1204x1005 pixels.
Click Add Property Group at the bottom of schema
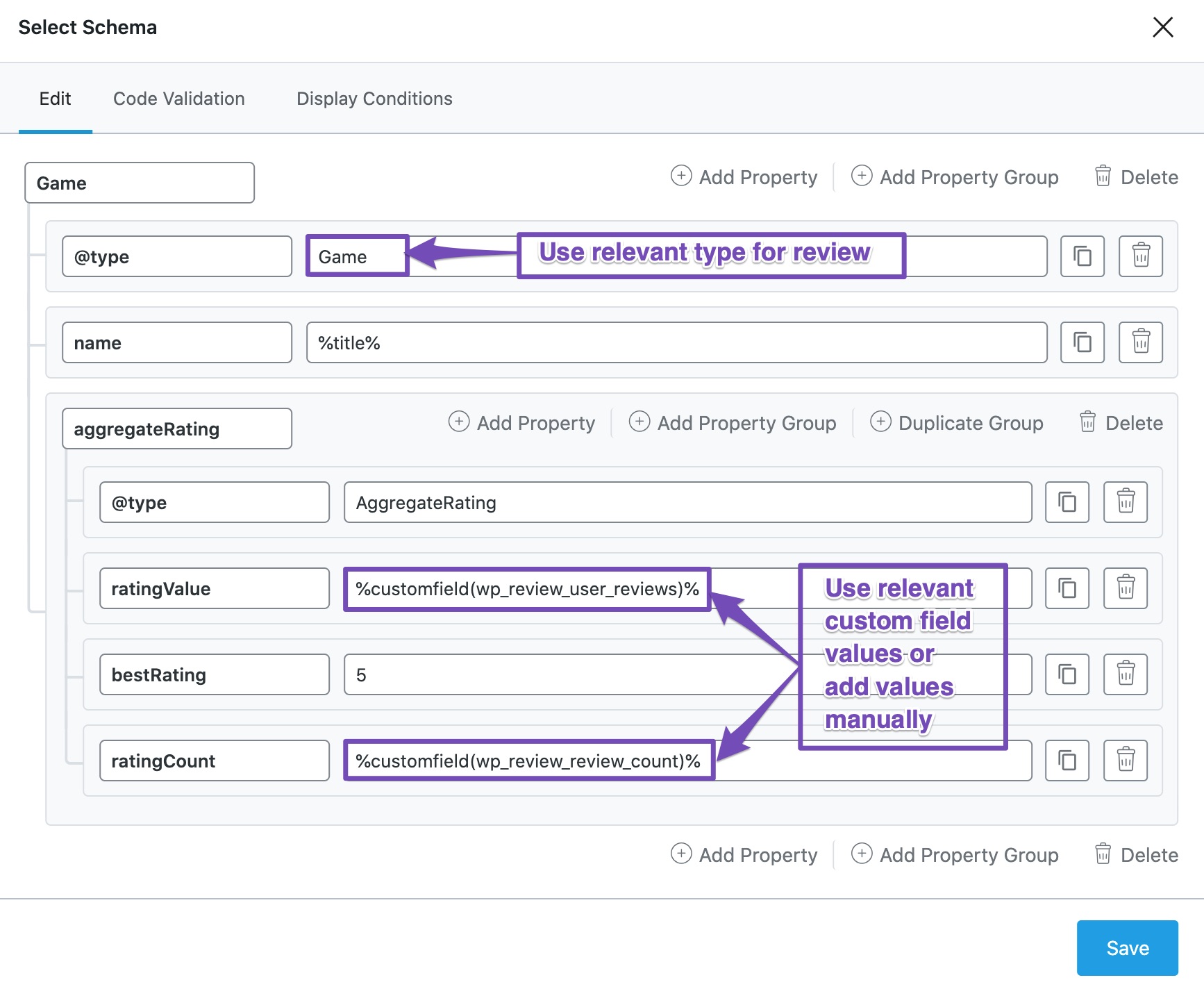pos(955,855)
